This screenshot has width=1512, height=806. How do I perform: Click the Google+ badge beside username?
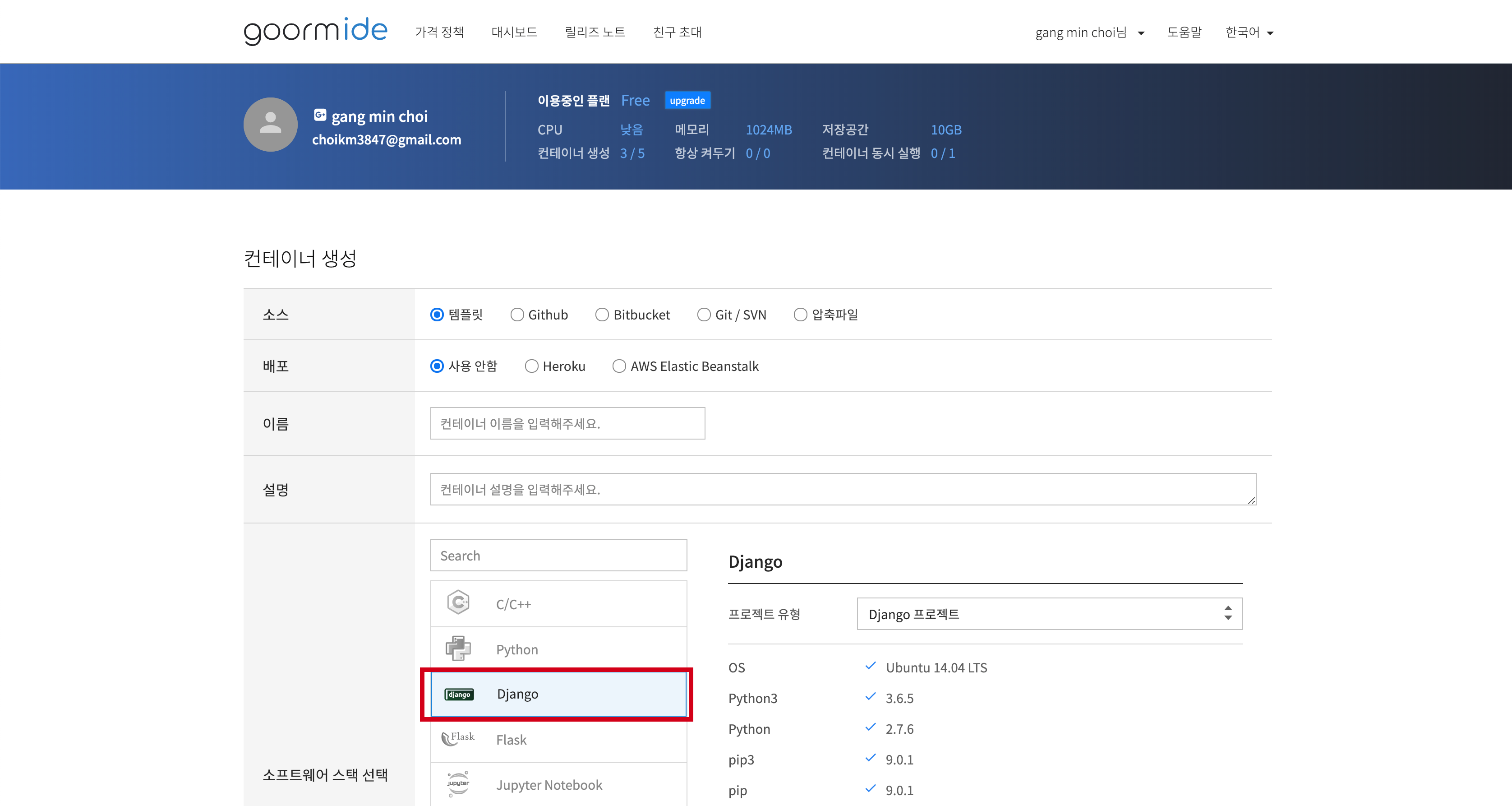[320, 115]
